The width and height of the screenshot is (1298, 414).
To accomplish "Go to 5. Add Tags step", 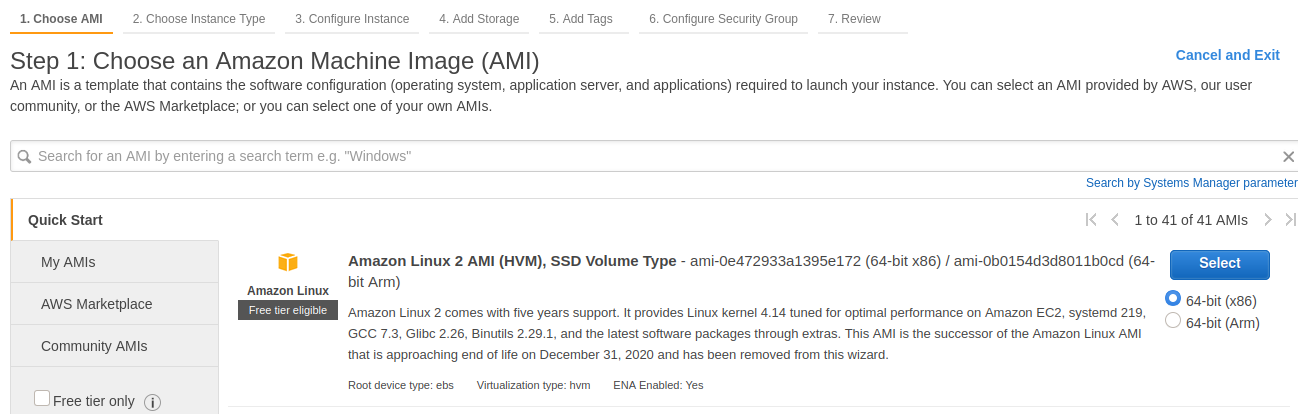I will pyautogui.click(x=584, y=19).
